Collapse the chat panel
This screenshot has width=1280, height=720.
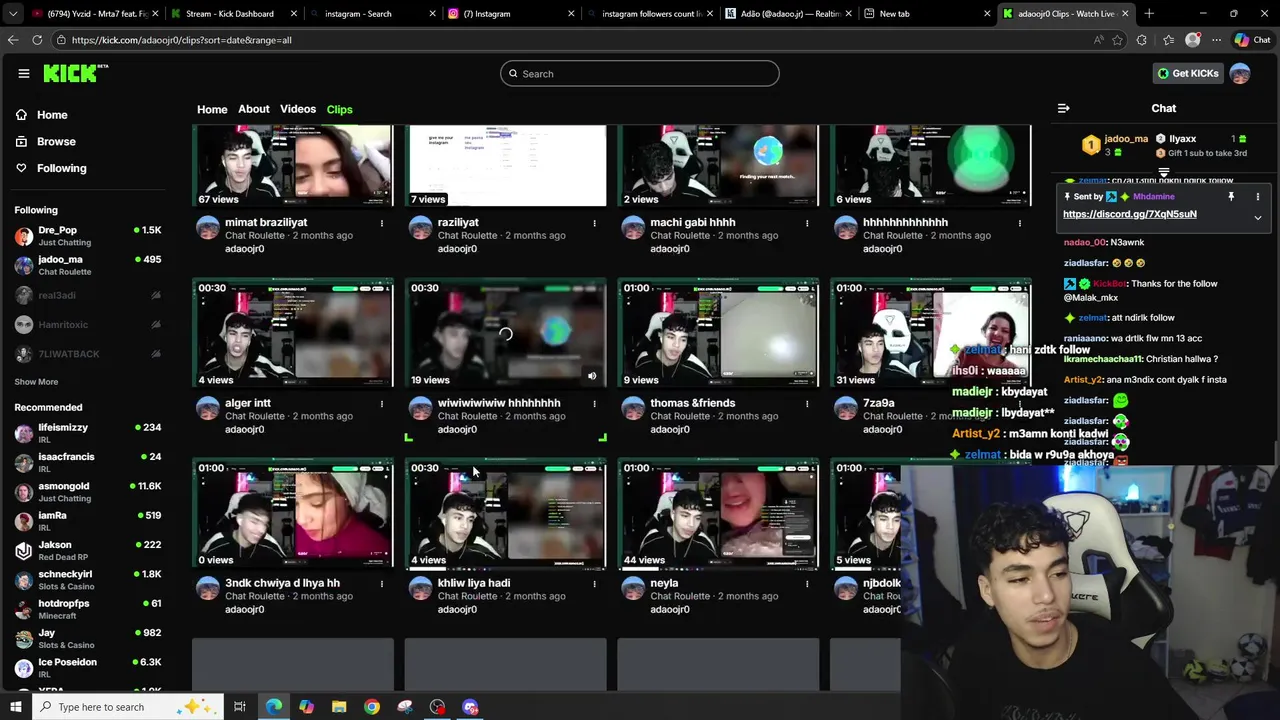click(x=1064, y=108)
